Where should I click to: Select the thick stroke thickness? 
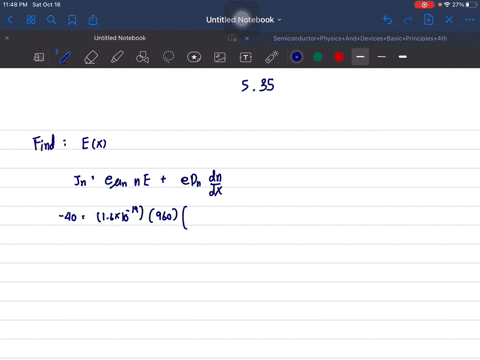tap(403, 57)
